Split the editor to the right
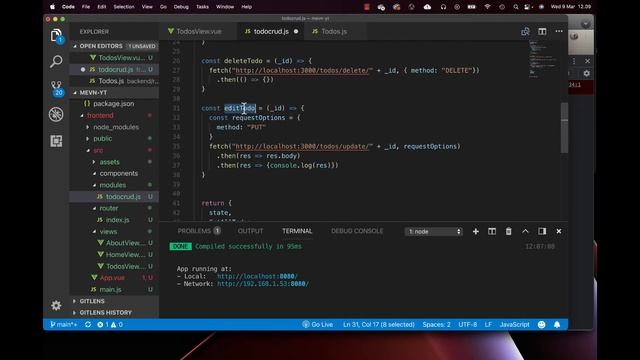The width and height of the screenshot is (640, 360). point(542,31)
